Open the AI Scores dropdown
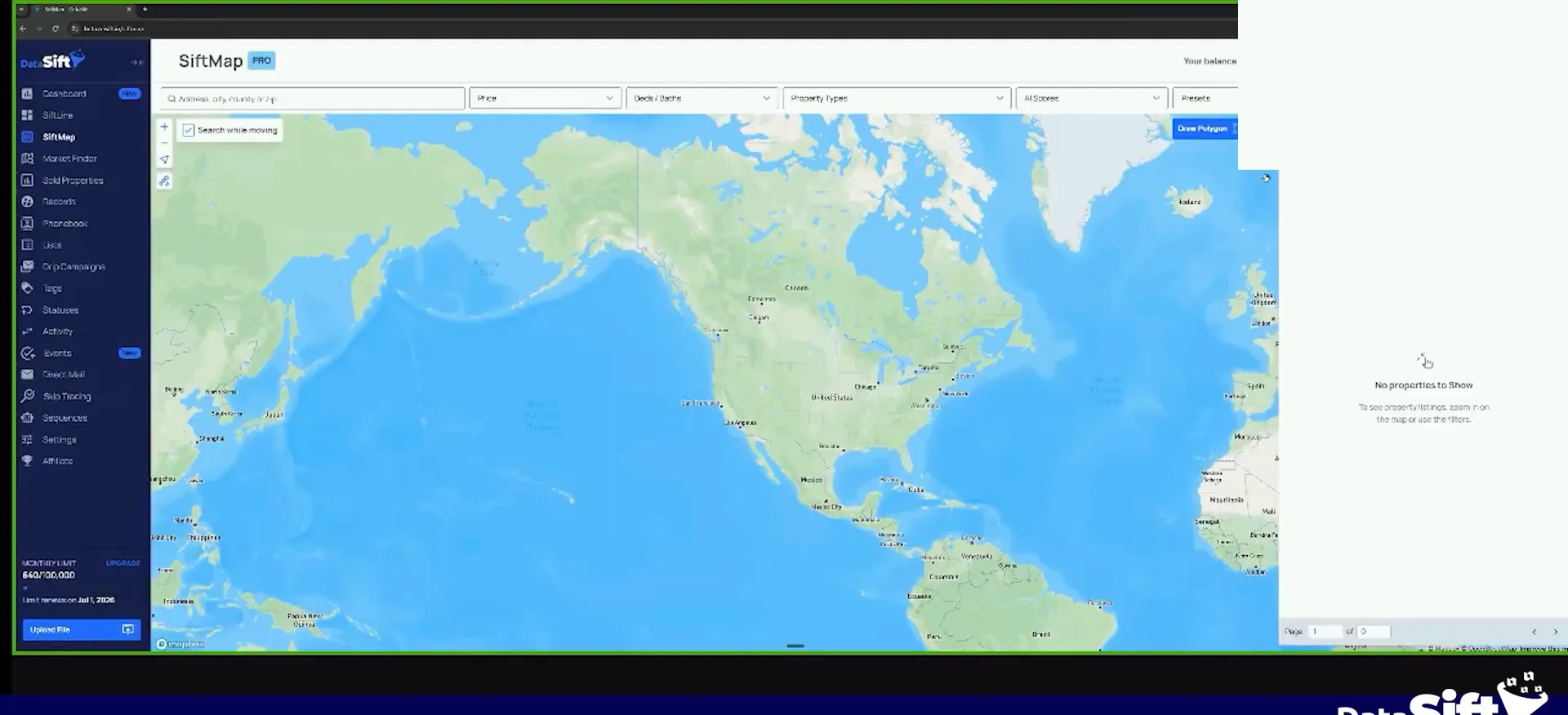 (x=1091, y=98)
